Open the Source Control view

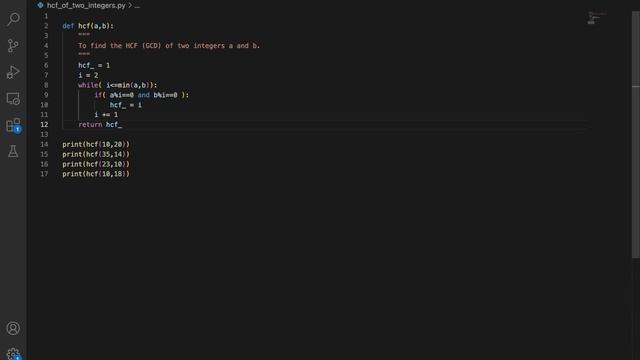pos(13,45)
